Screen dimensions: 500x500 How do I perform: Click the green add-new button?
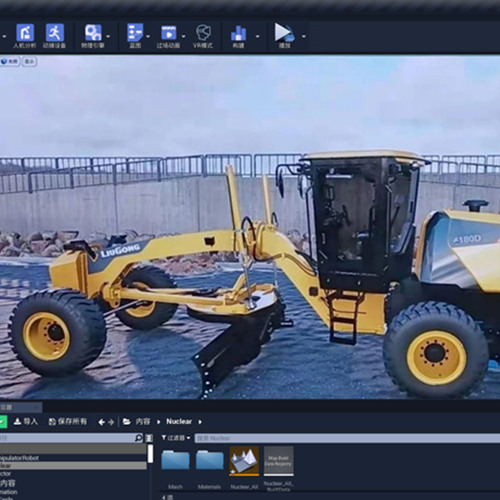click(3, 422)
